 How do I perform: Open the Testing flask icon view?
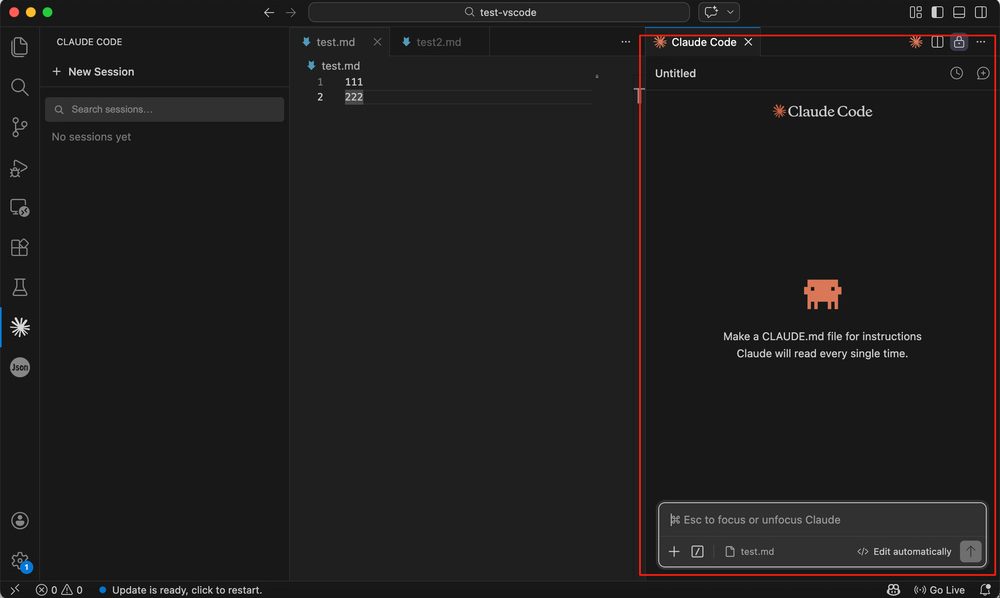[x=19, y=287]
